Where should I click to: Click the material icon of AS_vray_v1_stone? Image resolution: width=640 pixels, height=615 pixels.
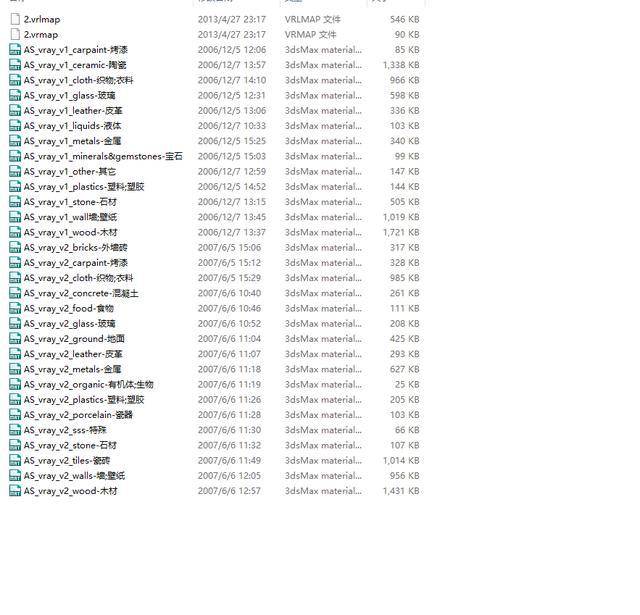(x=15, y=202)
